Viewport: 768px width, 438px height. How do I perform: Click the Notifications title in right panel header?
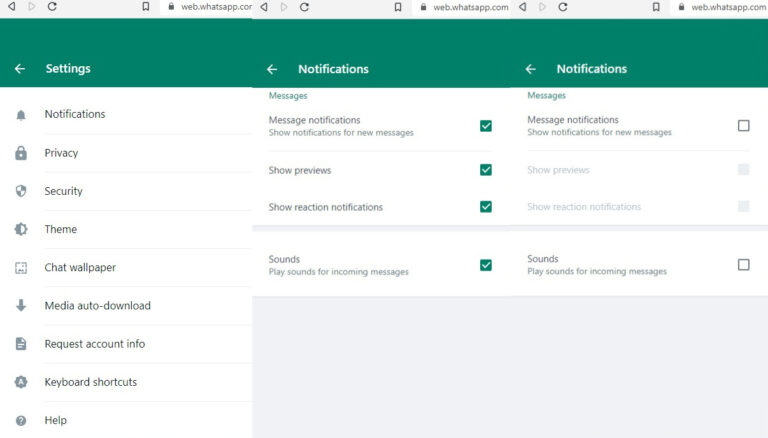[x=592, y=69]
